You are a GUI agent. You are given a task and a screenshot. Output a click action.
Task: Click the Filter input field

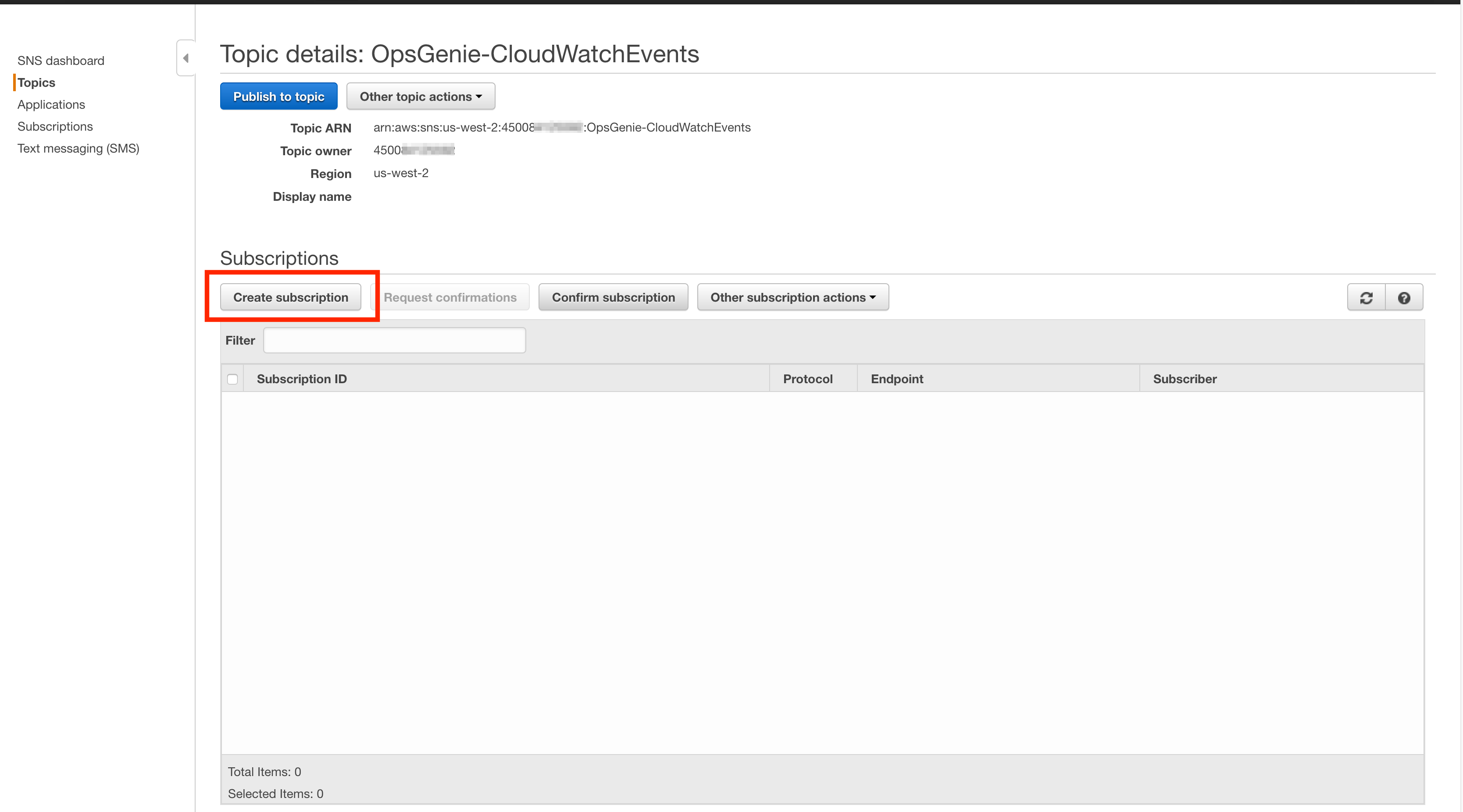tap(395, 340)
